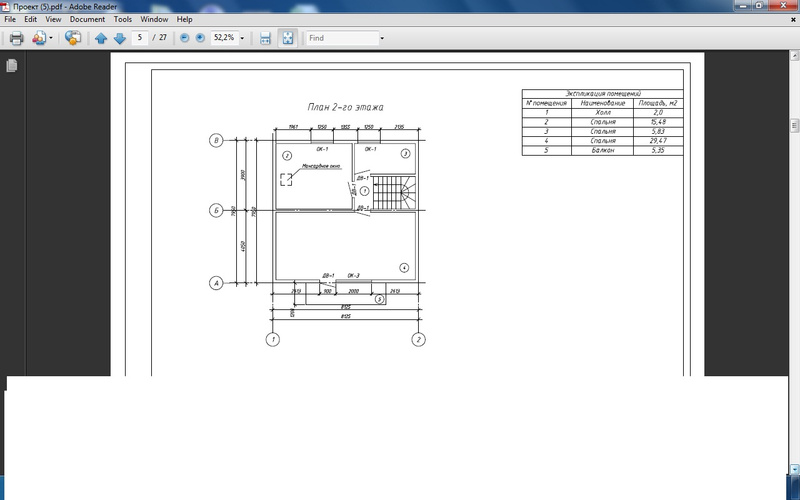Click inside the Find search box
The image size is (800, 500).
coord(340,38)
